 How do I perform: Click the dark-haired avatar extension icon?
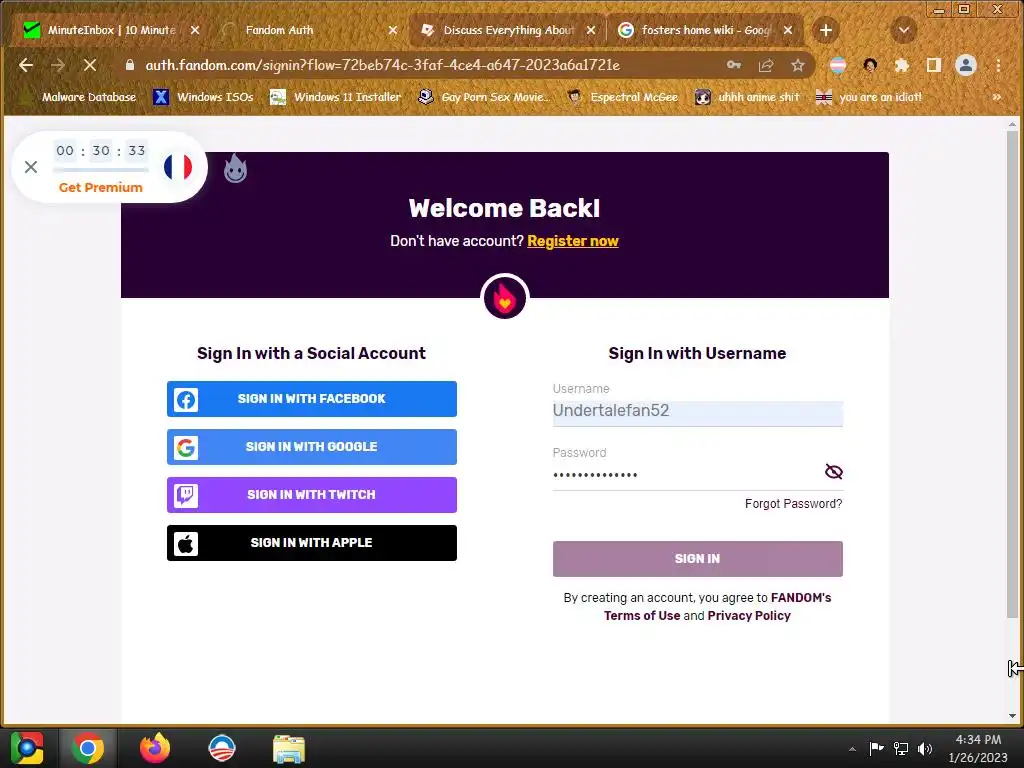(x=870, y=65)
